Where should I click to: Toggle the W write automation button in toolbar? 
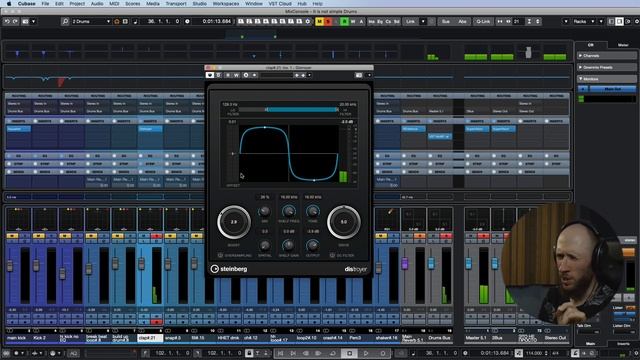[x=353, y=21]
